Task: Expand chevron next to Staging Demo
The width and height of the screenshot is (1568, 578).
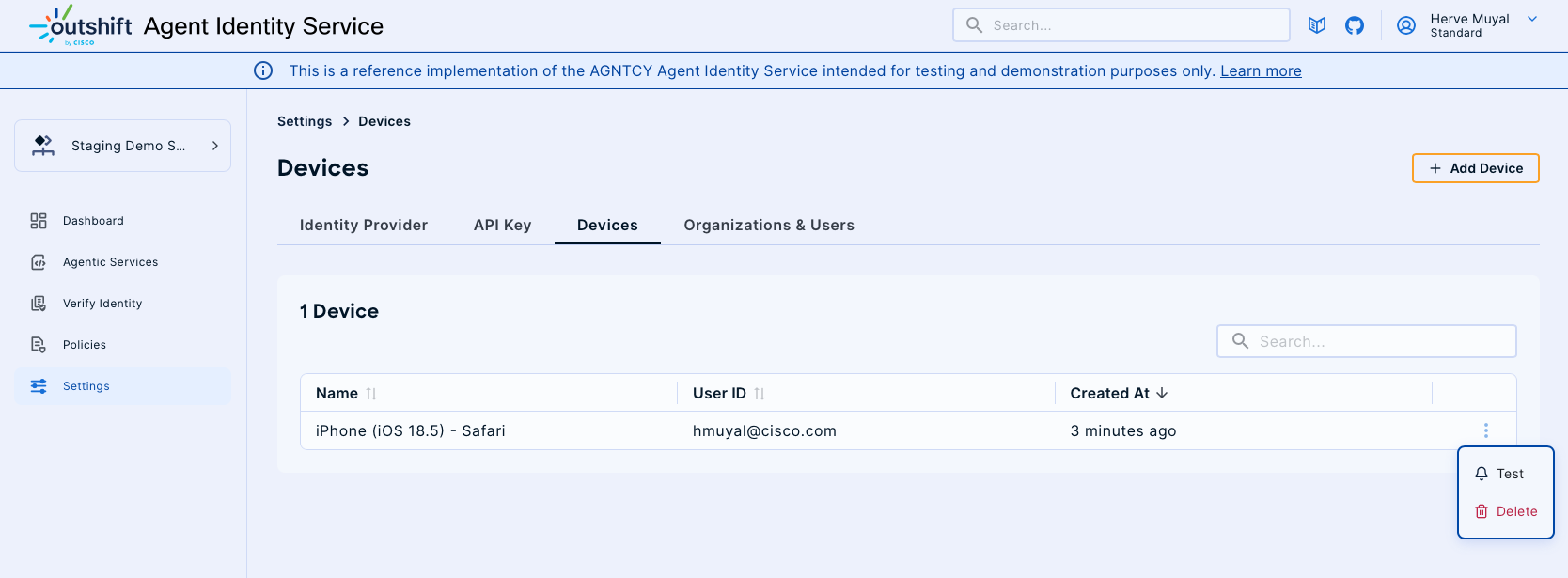Action: point(215,146)
